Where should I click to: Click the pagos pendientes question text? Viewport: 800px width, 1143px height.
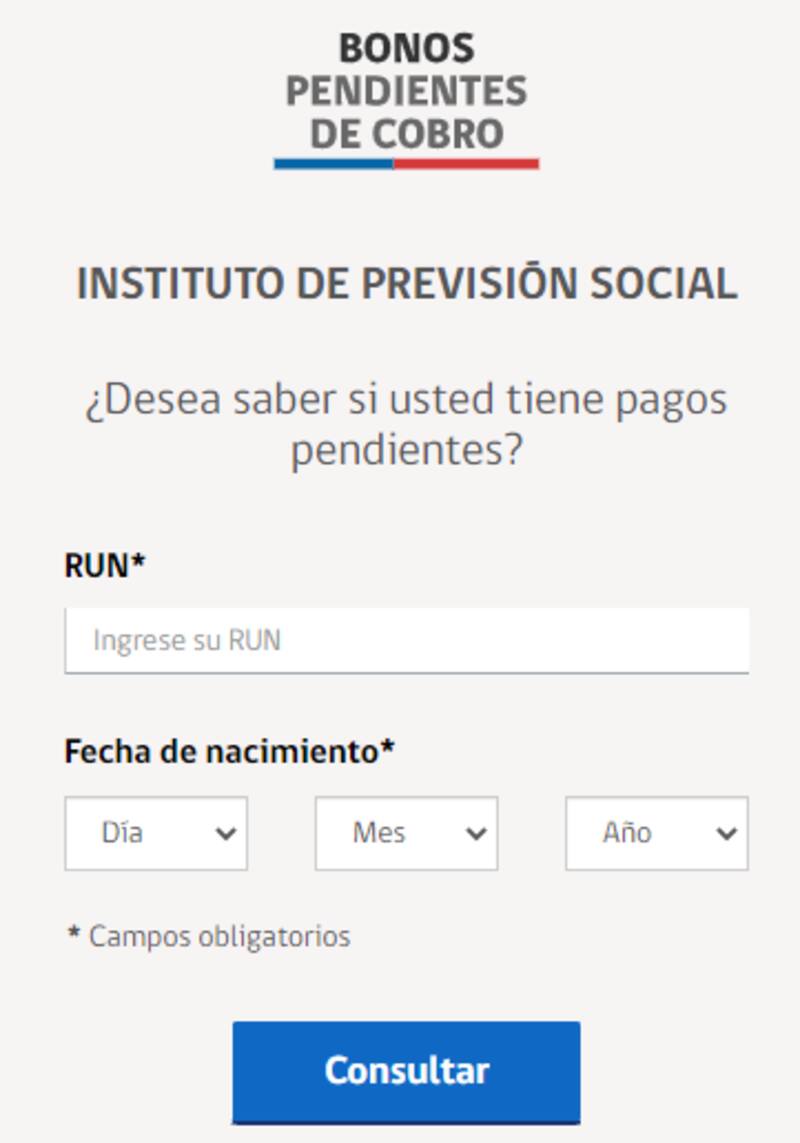405,420
